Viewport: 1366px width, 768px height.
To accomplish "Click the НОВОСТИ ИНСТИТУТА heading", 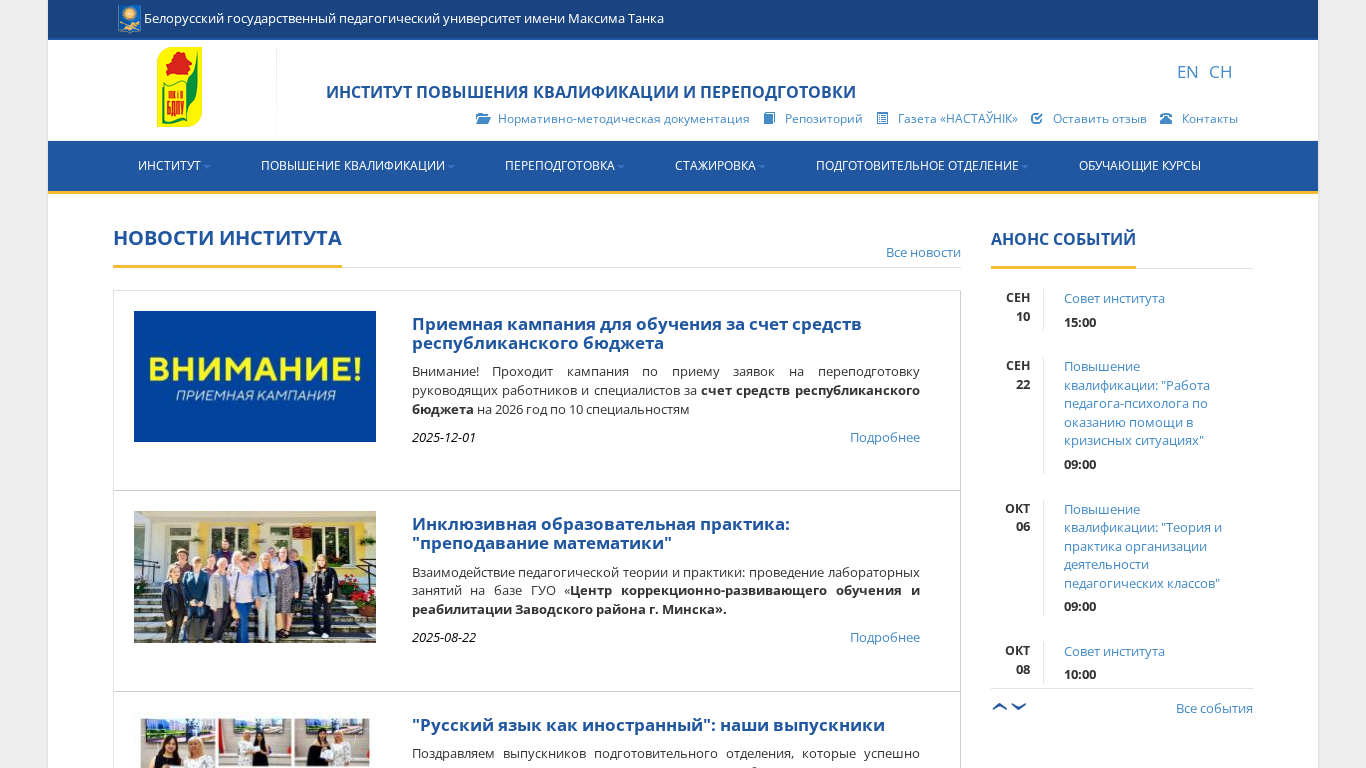I will [227, 238].
